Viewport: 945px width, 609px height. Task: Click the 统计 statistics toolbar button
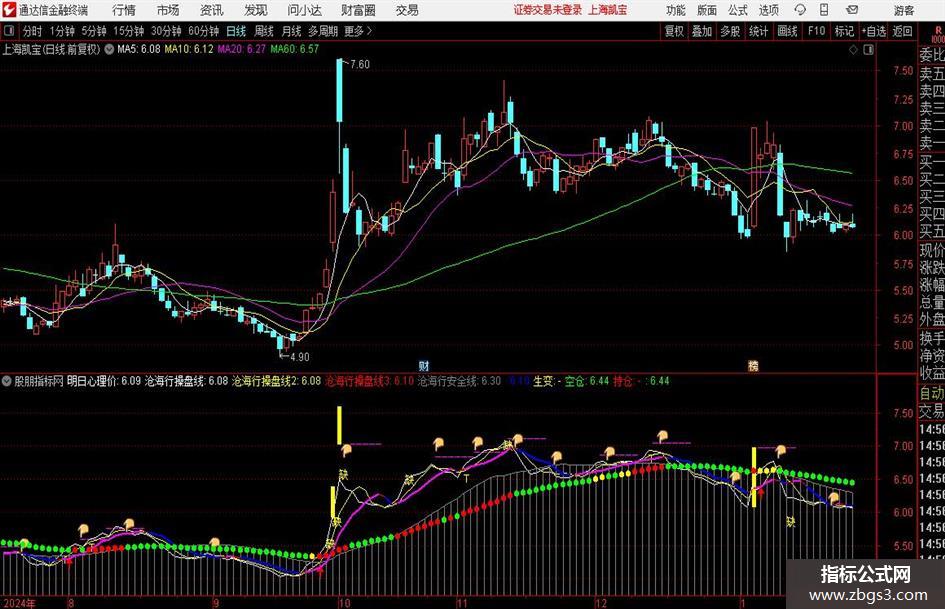tap(758, 31)
